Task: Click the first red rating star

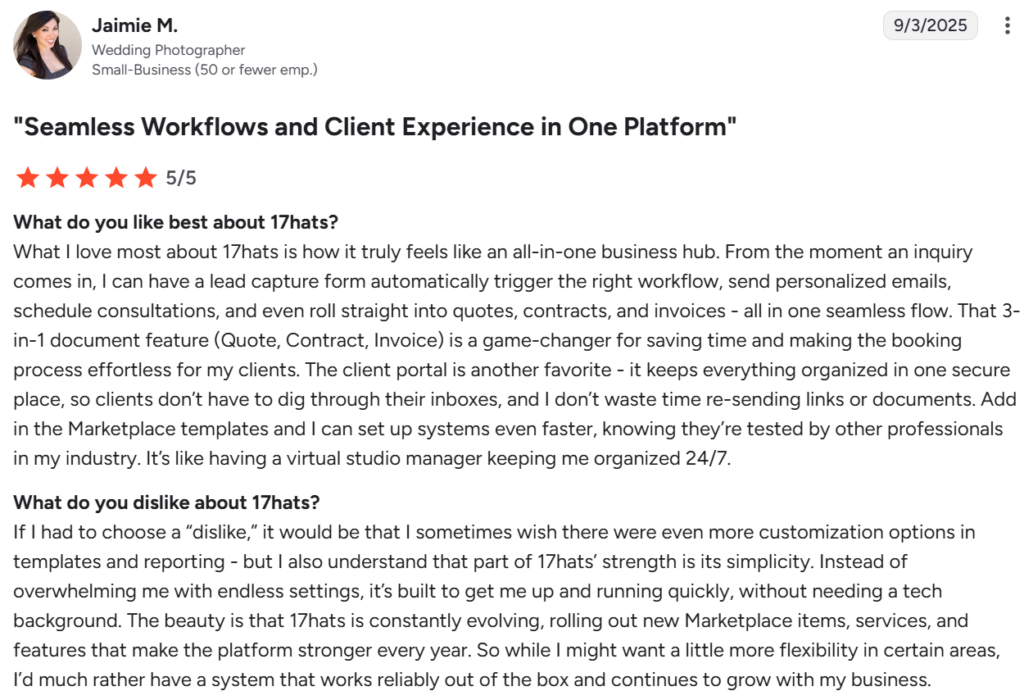Action: (x=27, y=178)
